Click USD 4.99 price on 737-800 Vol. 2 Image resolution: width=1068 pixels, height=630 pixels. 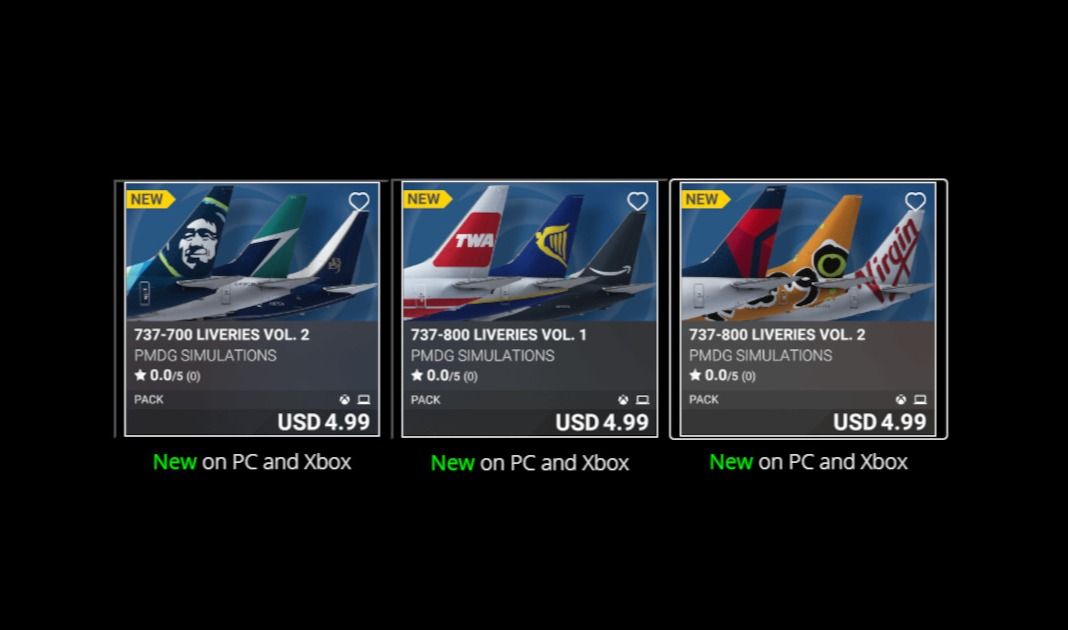pos(880,422)
